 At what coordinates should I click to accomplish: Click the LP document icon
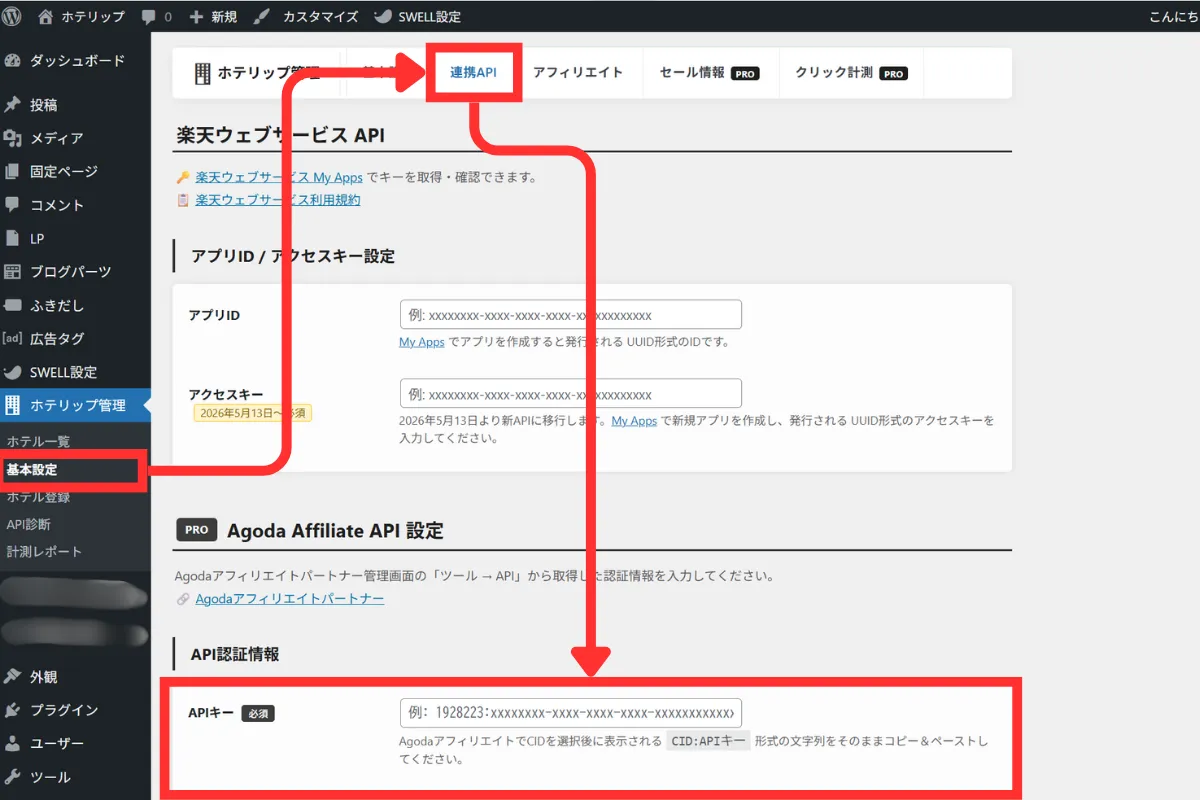click(x=13, y=238)
